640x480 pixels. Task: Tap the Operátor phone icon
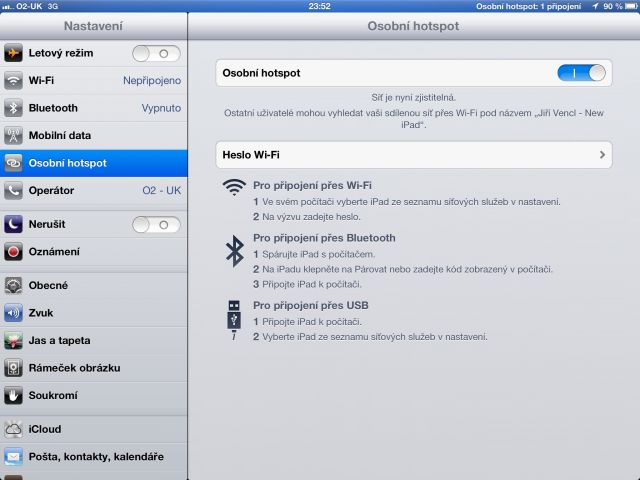13,190
